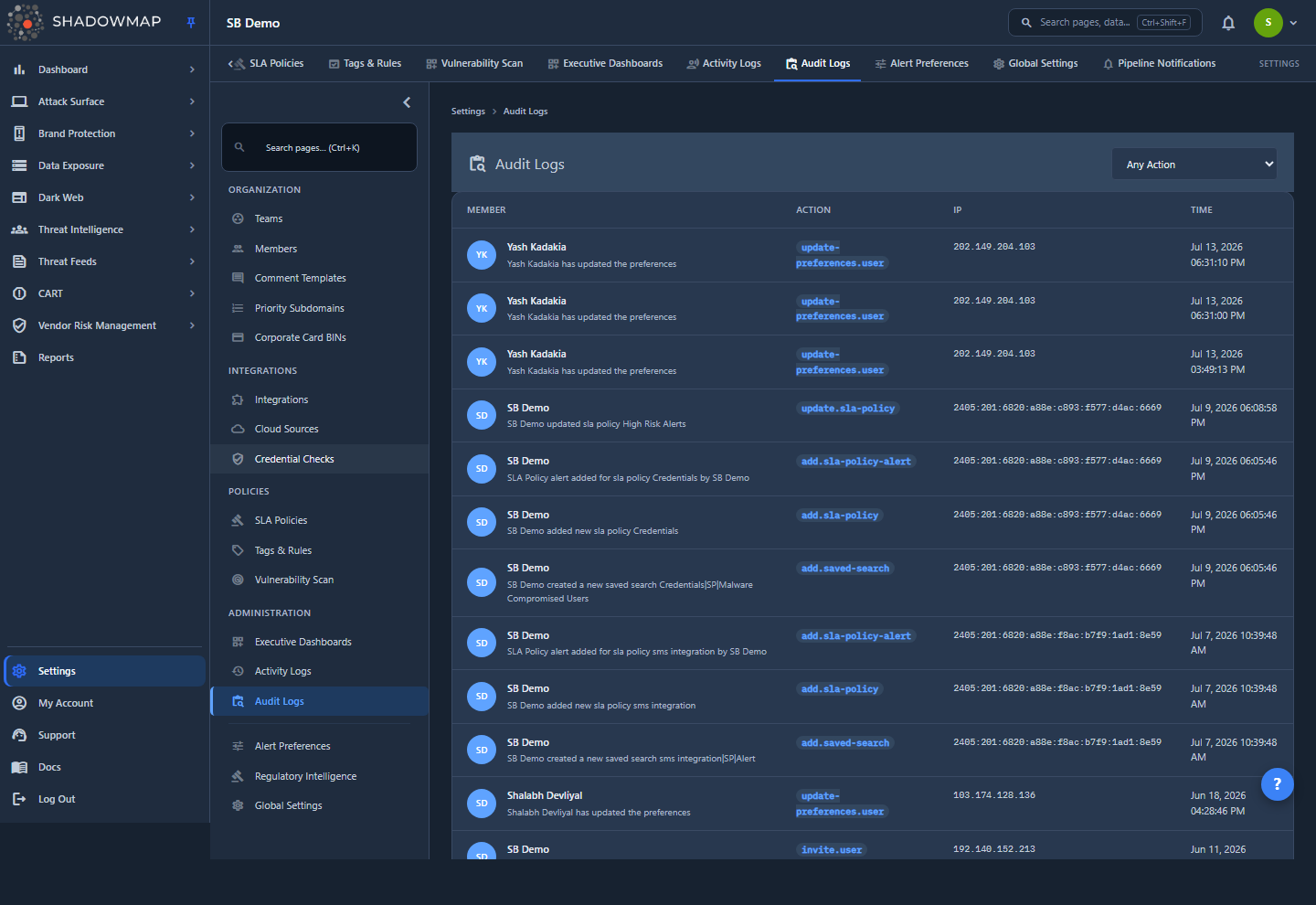1316x905 pixels.
Task: Click the update.sla-policy action tag
Action: (x=848, y=409)
